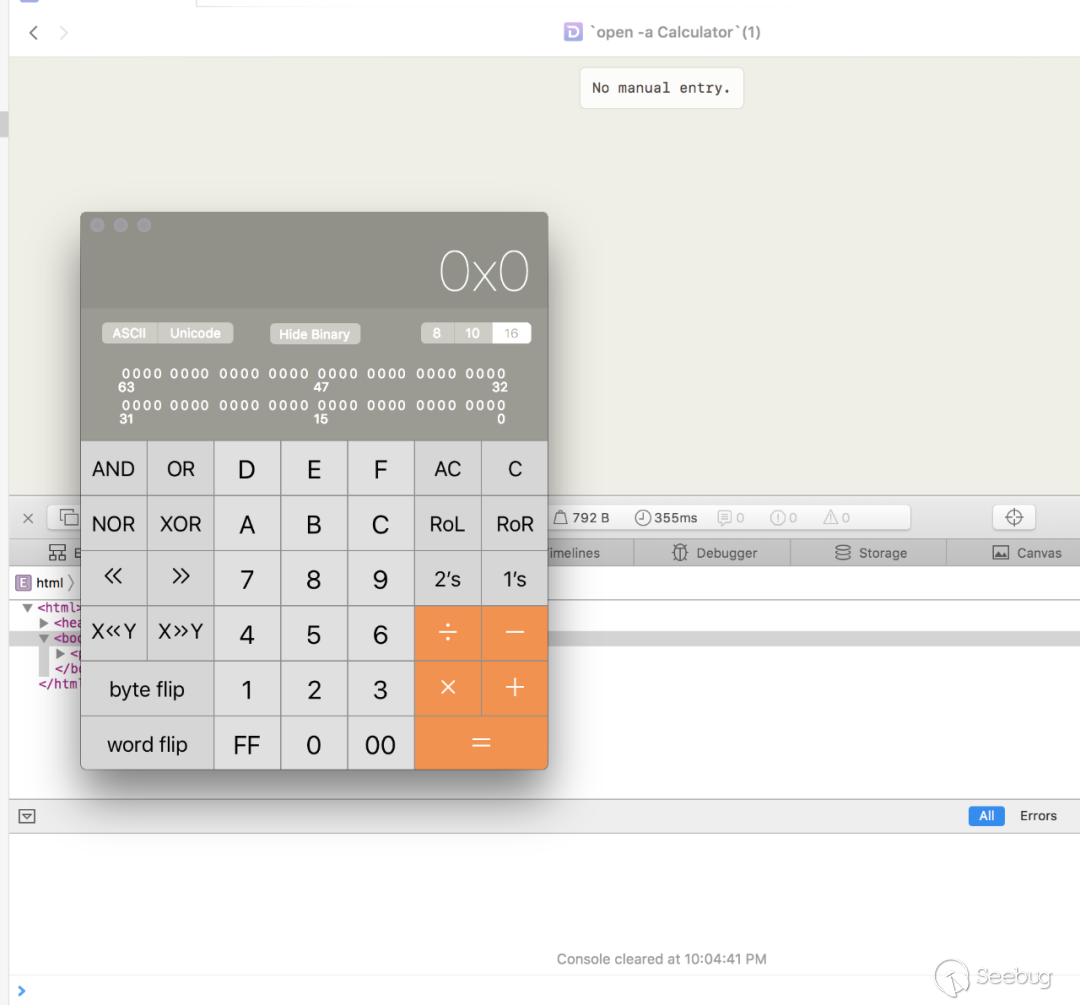Viewport: 1080px width, 1005px height.
Task: Click Hide Binary in Calculator
Action: coord(315,334)
